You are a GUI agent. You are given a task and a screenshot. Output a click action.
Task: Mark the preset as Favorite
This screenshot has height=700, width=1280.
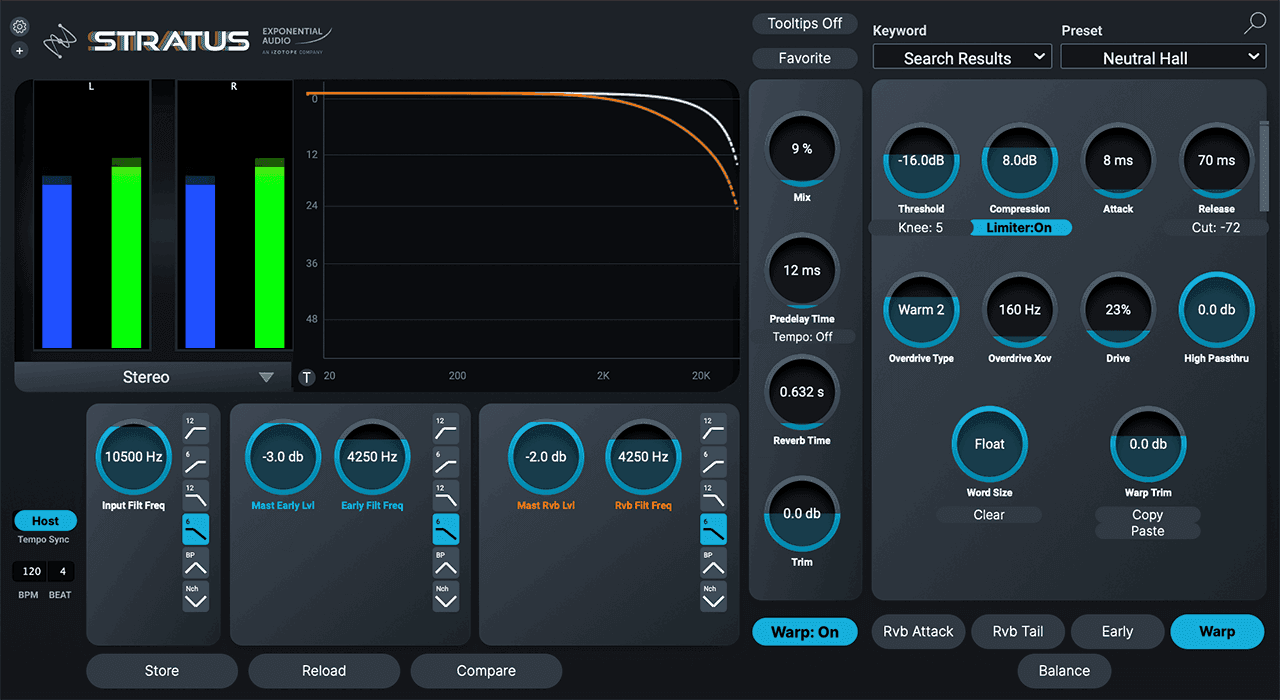[x=805, y=58]
